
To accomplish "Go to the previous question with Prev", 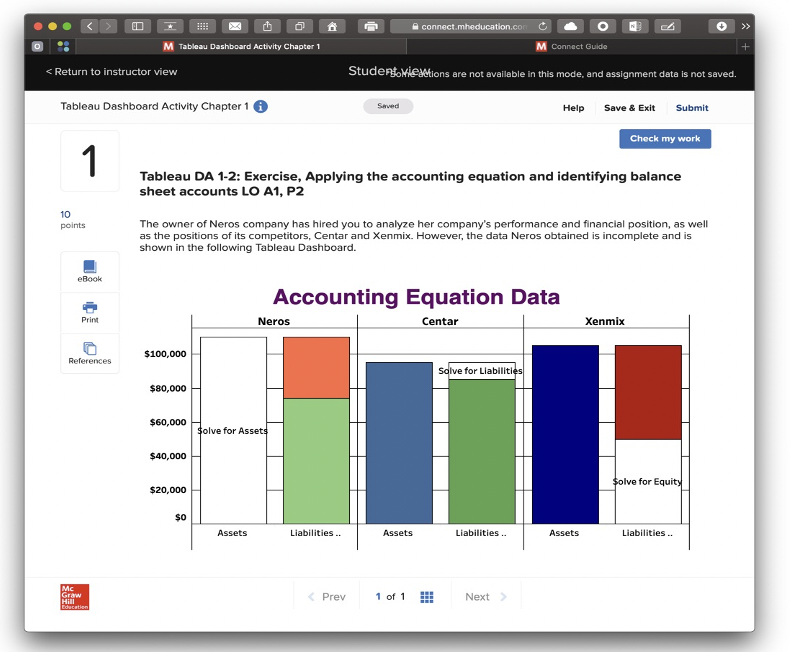I will point(326,597).
